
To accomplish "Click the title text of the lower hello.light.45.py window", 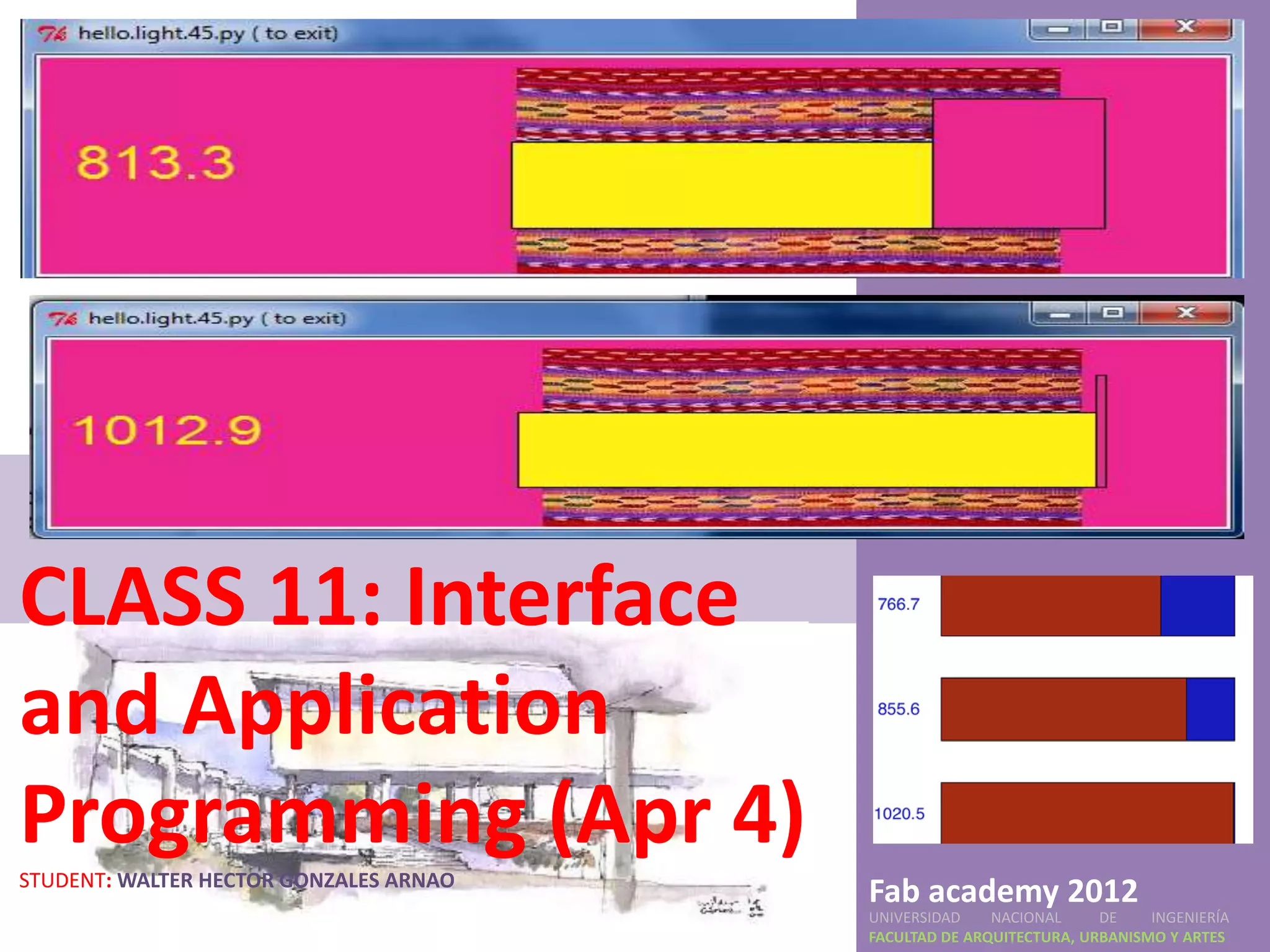I will point(217,319).
